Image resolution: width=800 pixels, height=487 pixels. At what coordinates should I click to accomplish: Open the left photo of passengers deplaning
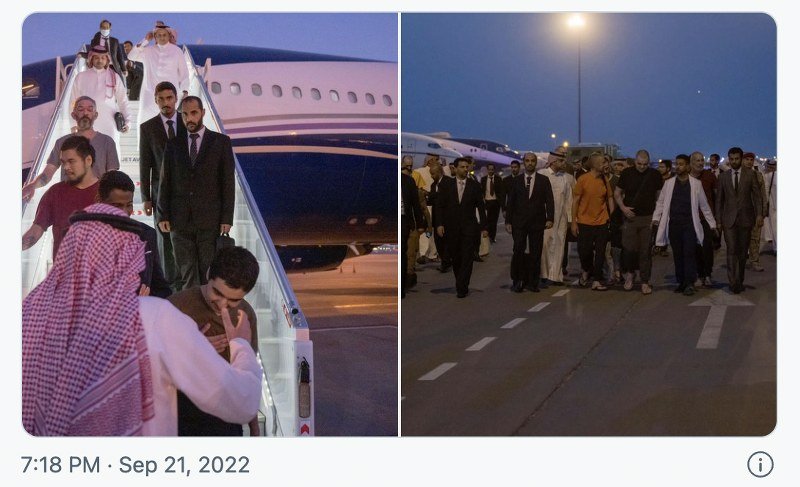[x=210, y=224]
